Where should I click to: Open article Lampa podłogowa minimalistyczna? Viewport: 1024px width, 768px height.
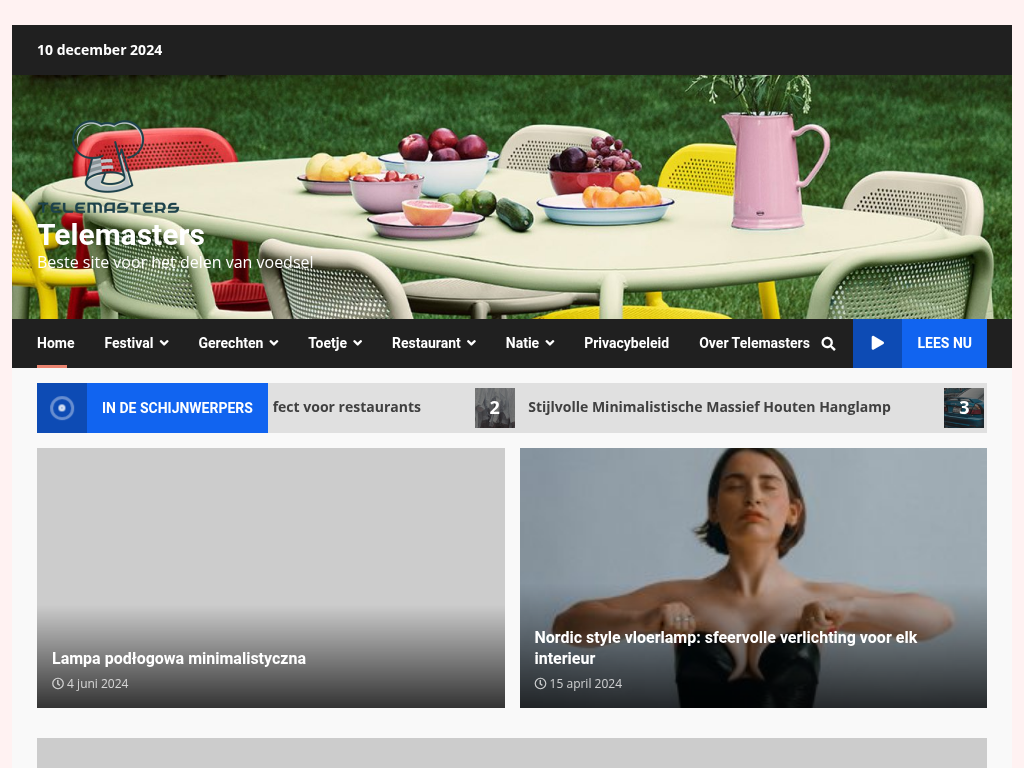point(179,658)
